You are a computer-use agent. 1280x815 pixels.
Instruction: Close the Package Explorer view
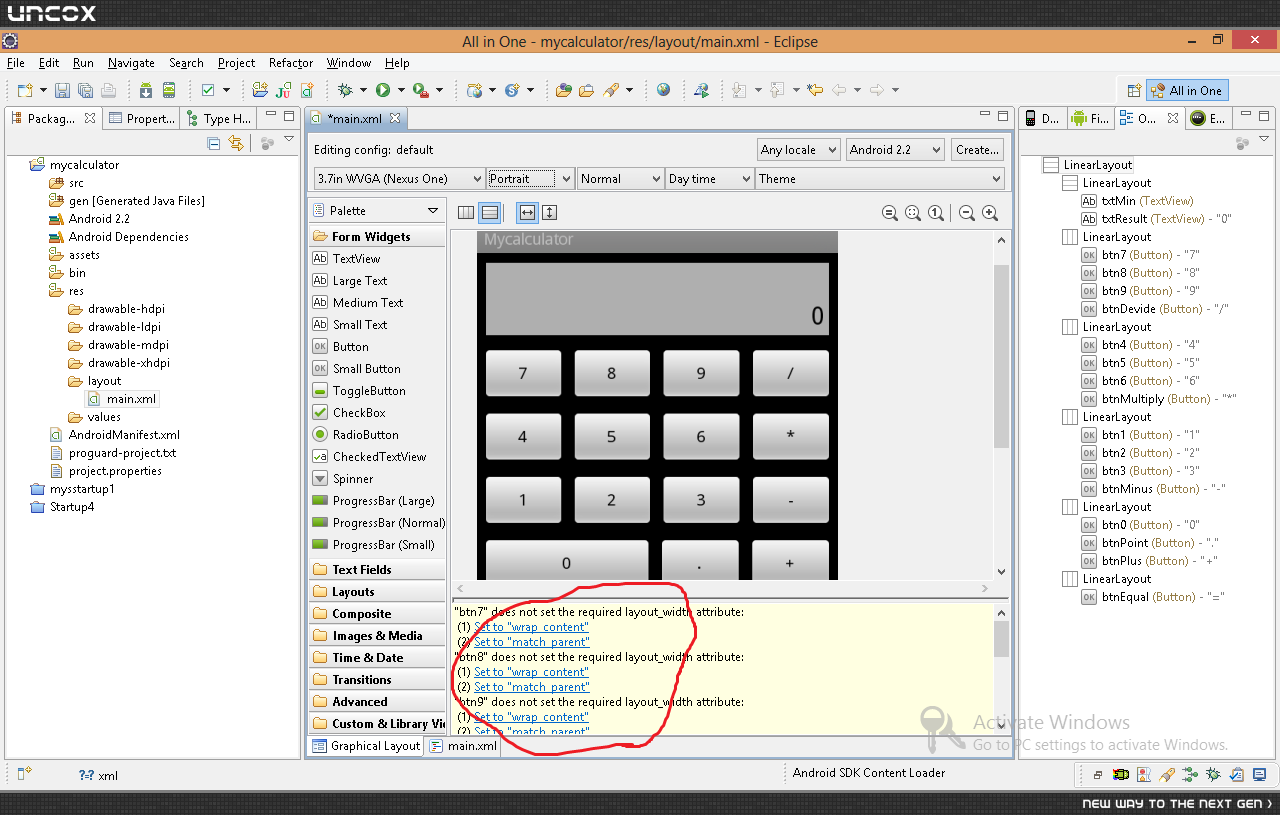[x=90, y=118]
